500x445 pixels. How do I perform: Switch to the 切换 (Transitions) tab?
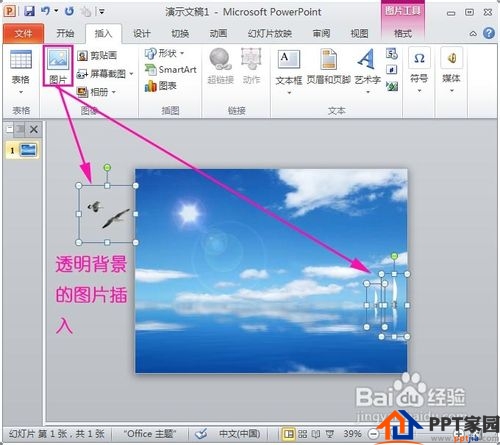pyautogui.click(x=180, y=33)
